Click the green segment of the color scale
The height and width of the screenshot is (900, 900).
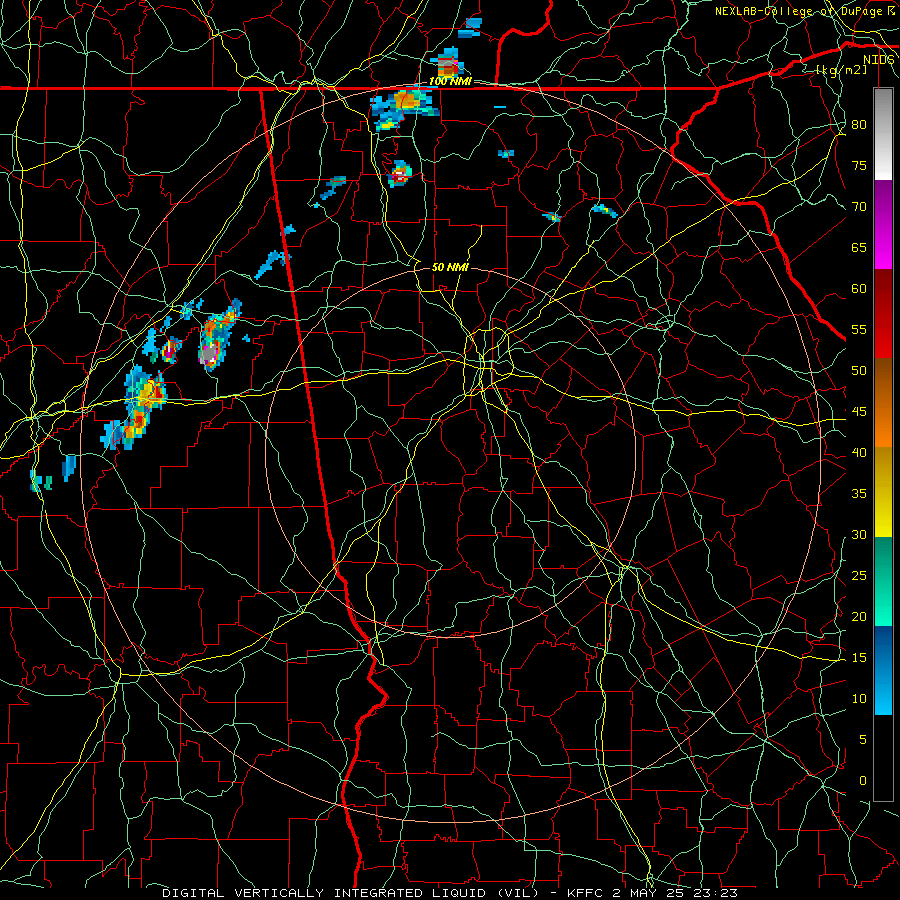point(883,581)
